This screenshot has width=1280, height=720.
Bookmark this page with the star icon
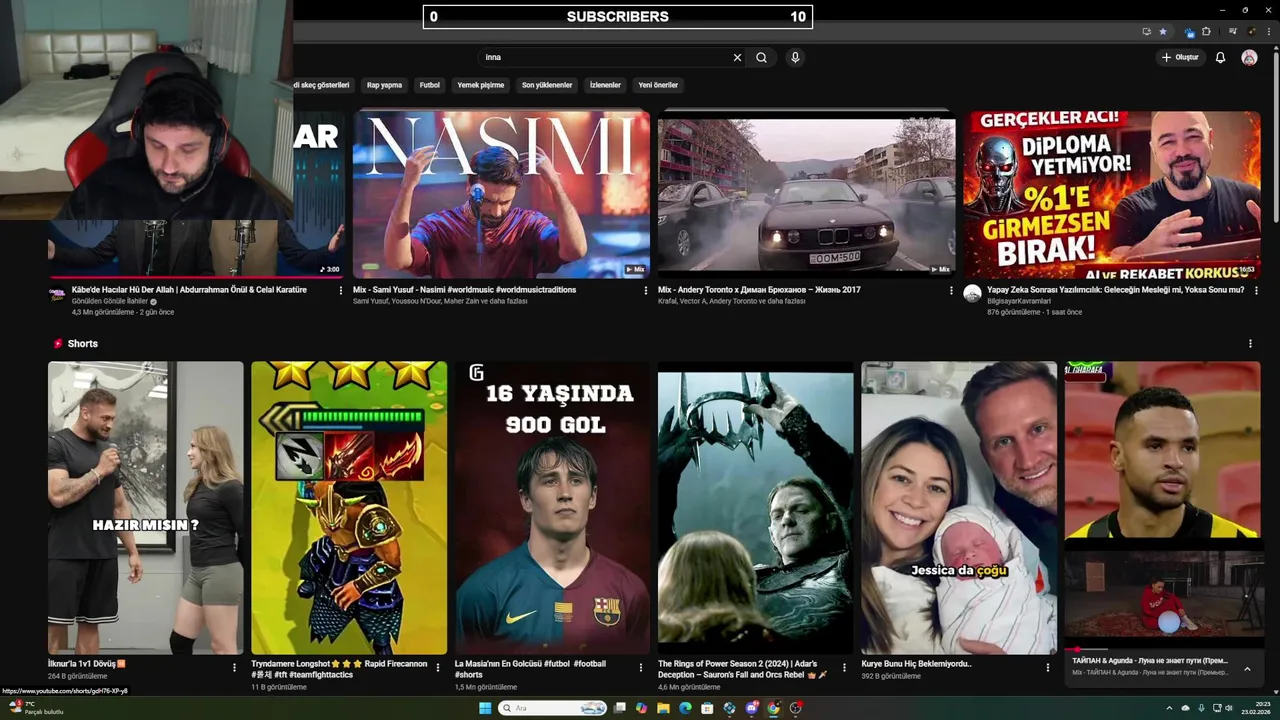tap(1163, 31)
